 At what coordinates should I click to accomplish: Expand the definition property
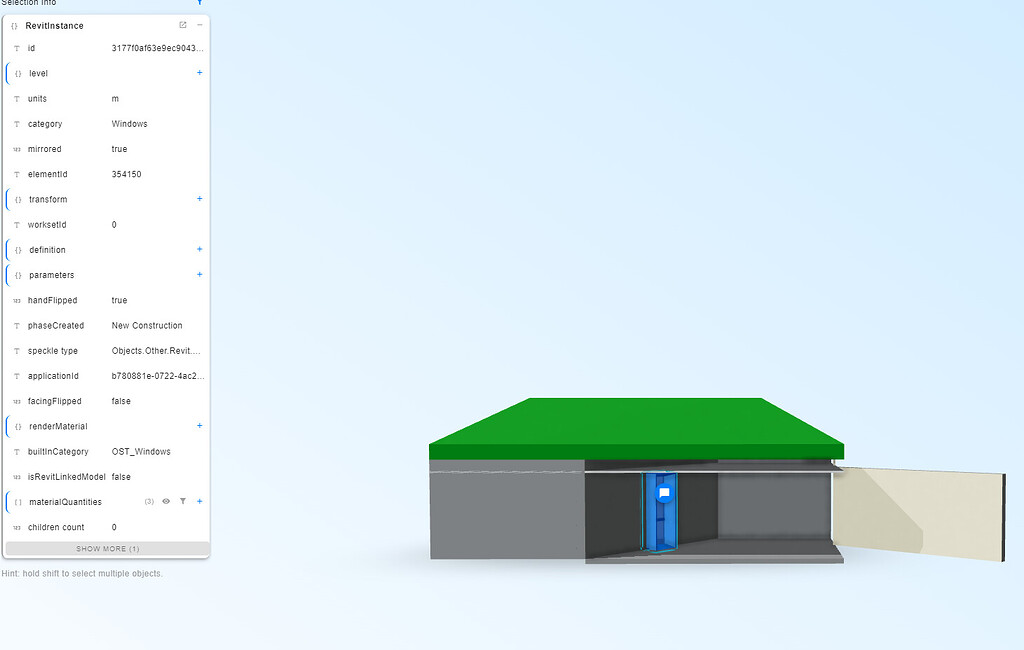click(199, 249)
